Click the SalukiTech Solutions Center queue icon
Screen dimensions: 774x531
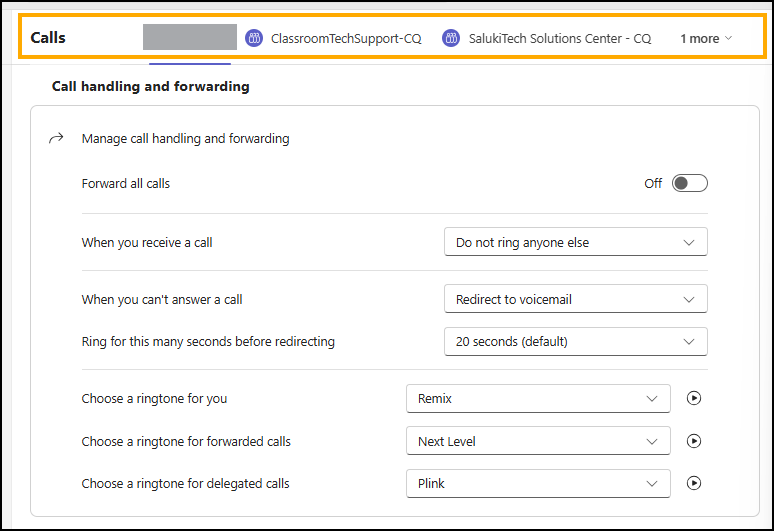pos(451,38)
